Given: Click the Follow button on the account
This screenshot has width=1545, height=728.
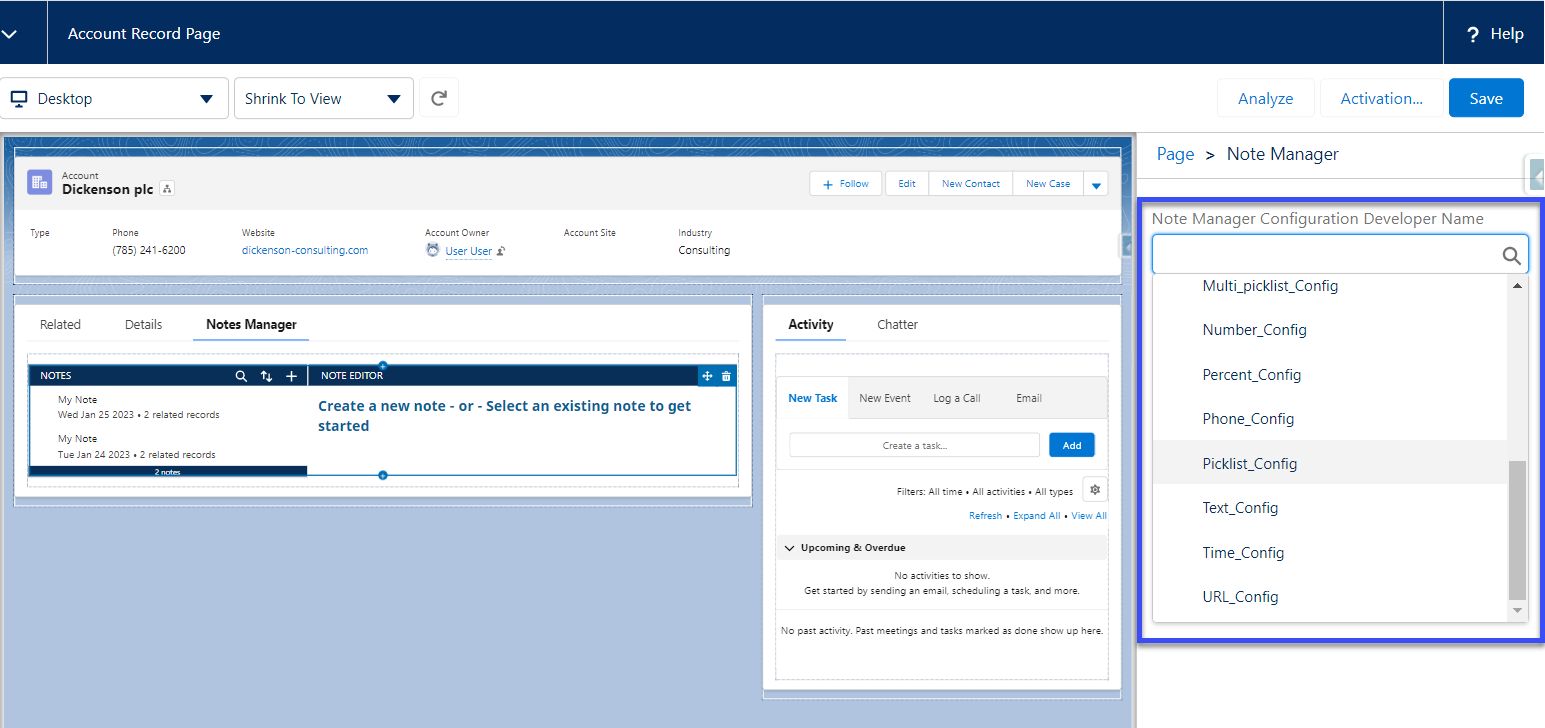Looking at the screenshot, I should [845, 183].
